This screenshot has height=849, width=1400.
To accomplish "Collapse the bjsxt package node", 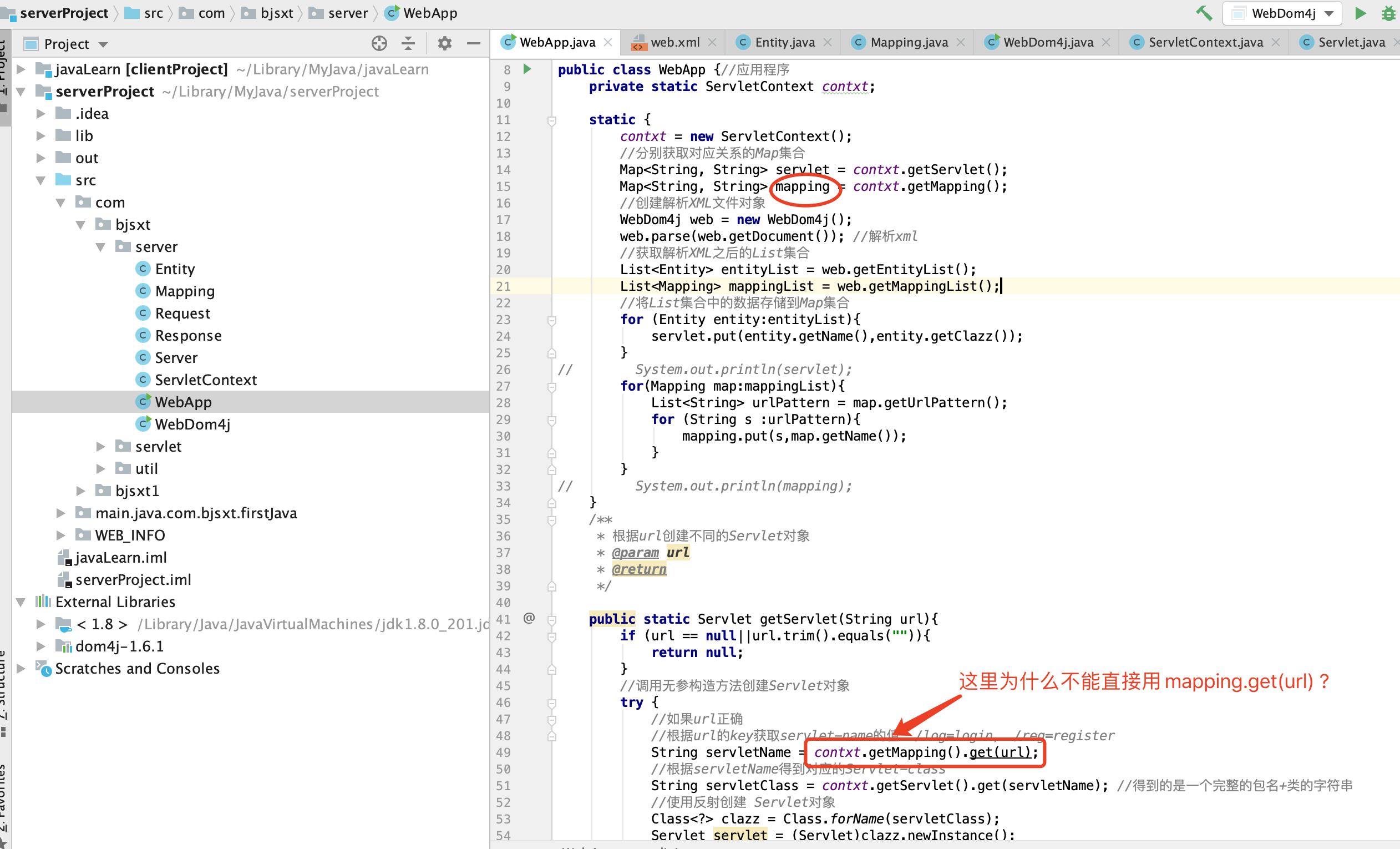I will (x=80, y=225).
